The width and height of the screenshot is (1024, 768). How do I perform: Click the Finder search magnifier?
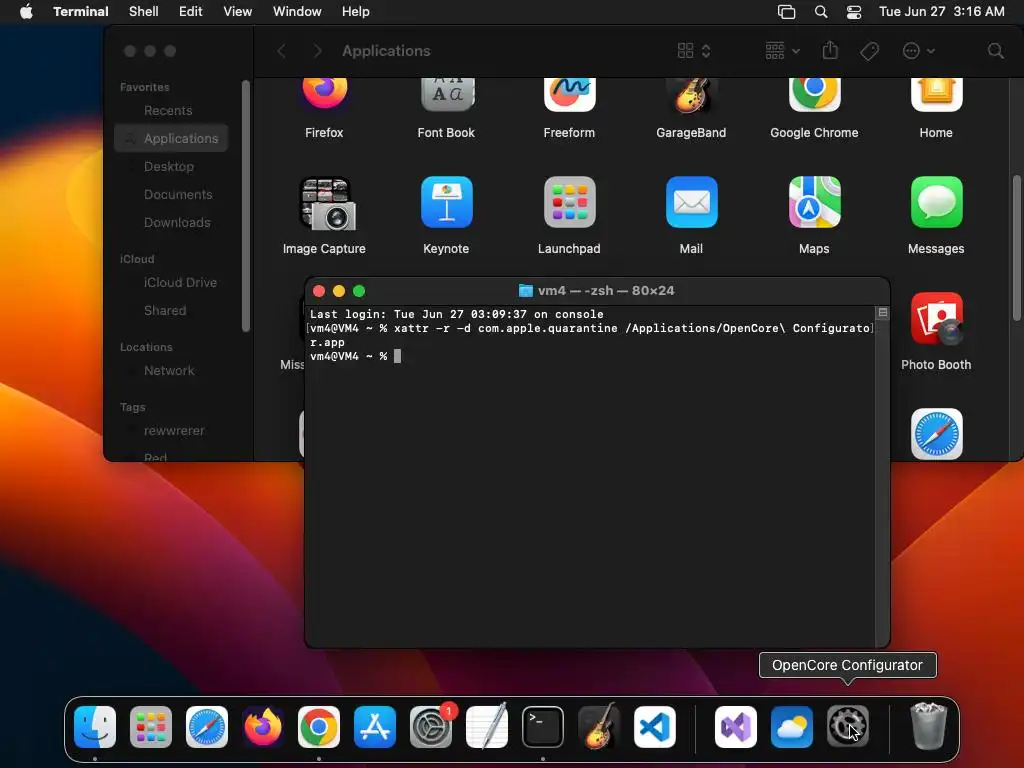tap(995, 51)
